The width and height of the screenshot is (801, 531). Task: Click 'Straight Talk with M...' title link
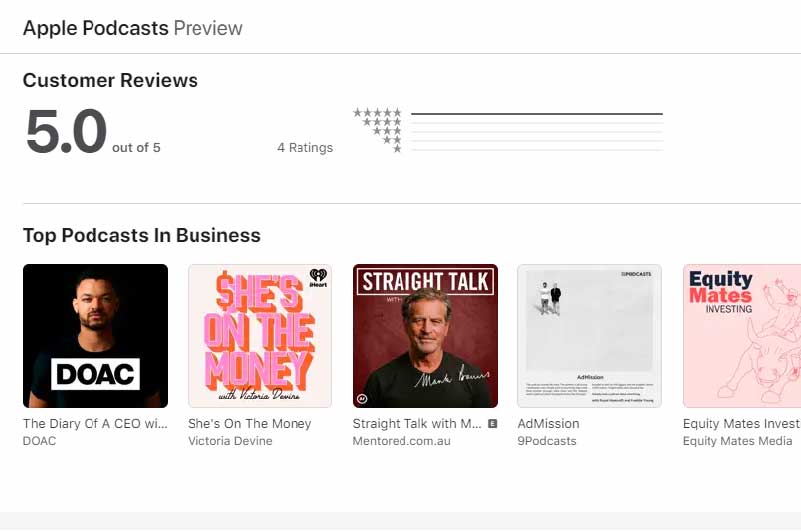417,424
